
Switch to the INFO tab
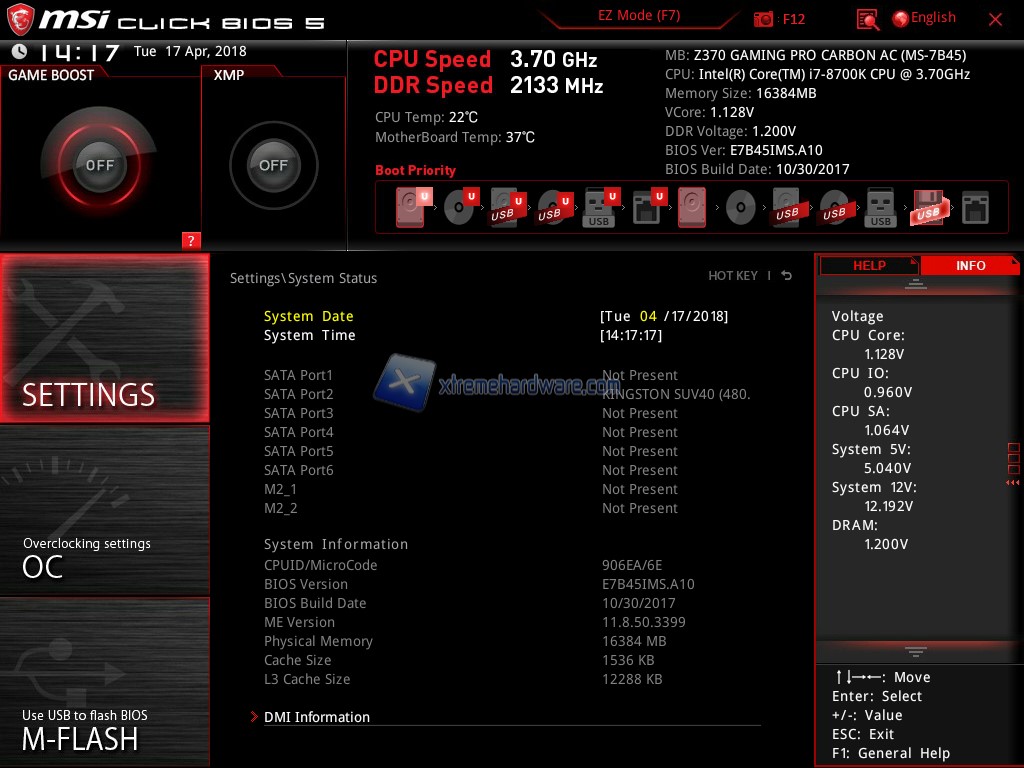point(970,265)
